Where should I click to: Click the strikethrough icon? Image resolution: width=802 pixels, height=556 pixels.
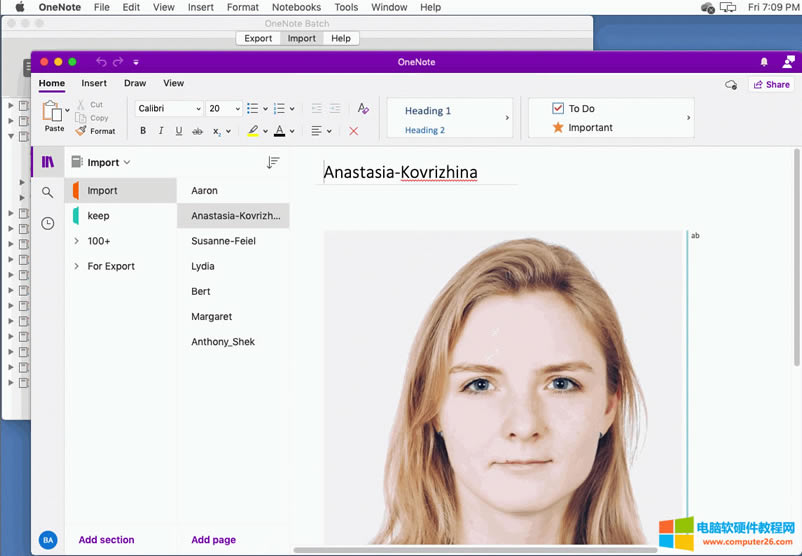[x=197, y=131]
